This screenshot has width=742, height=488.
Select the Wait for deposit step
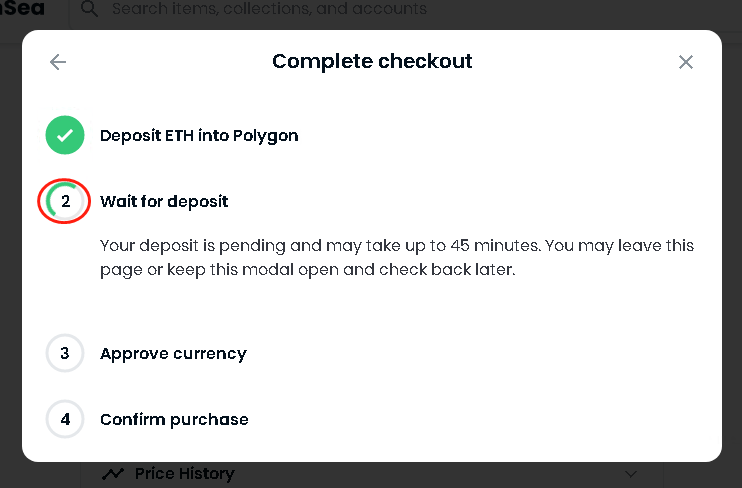coord(164,201)
